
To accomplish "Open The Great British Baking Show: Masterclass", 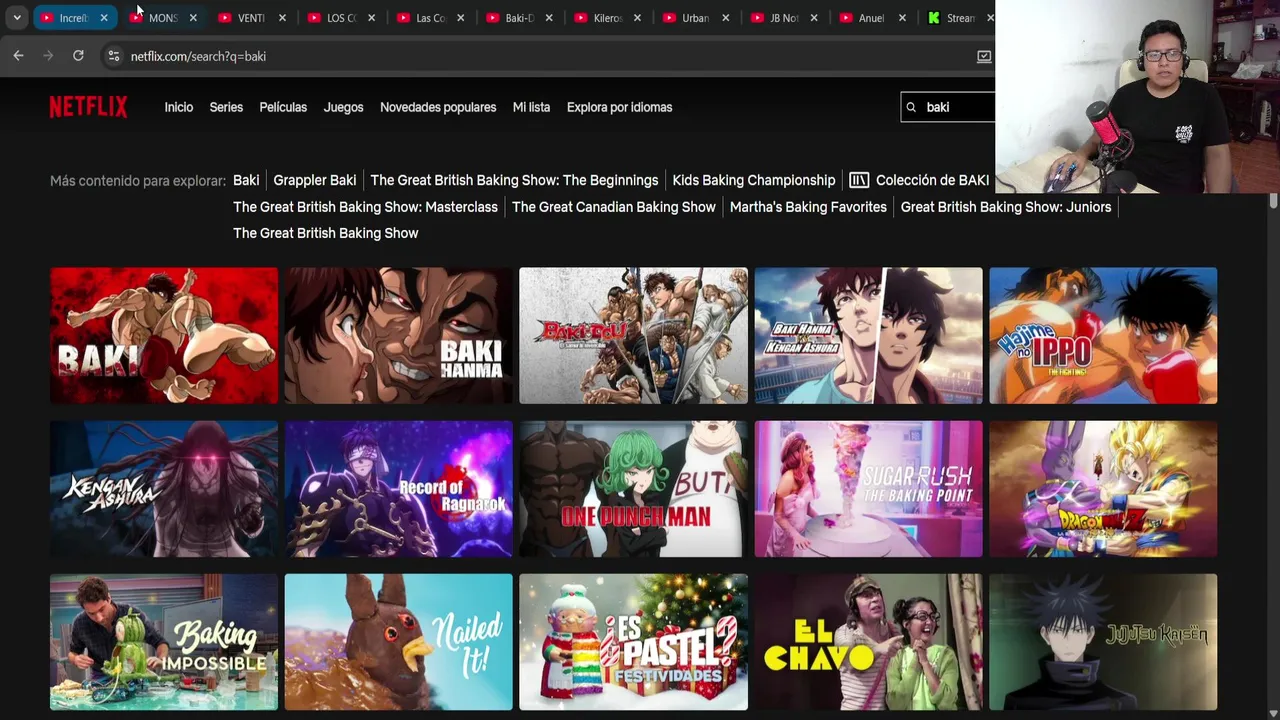I will point(365,207).
